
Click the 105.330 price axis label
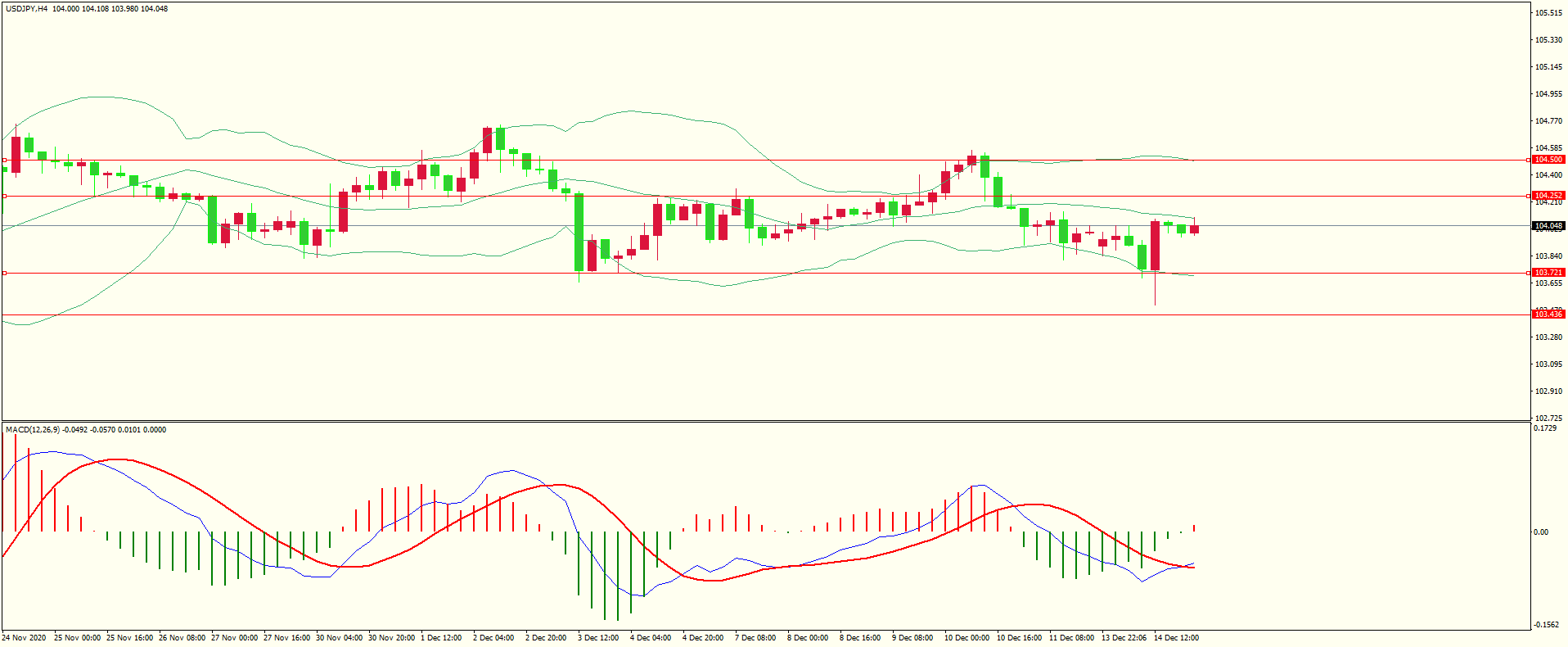pos(1548,40)
